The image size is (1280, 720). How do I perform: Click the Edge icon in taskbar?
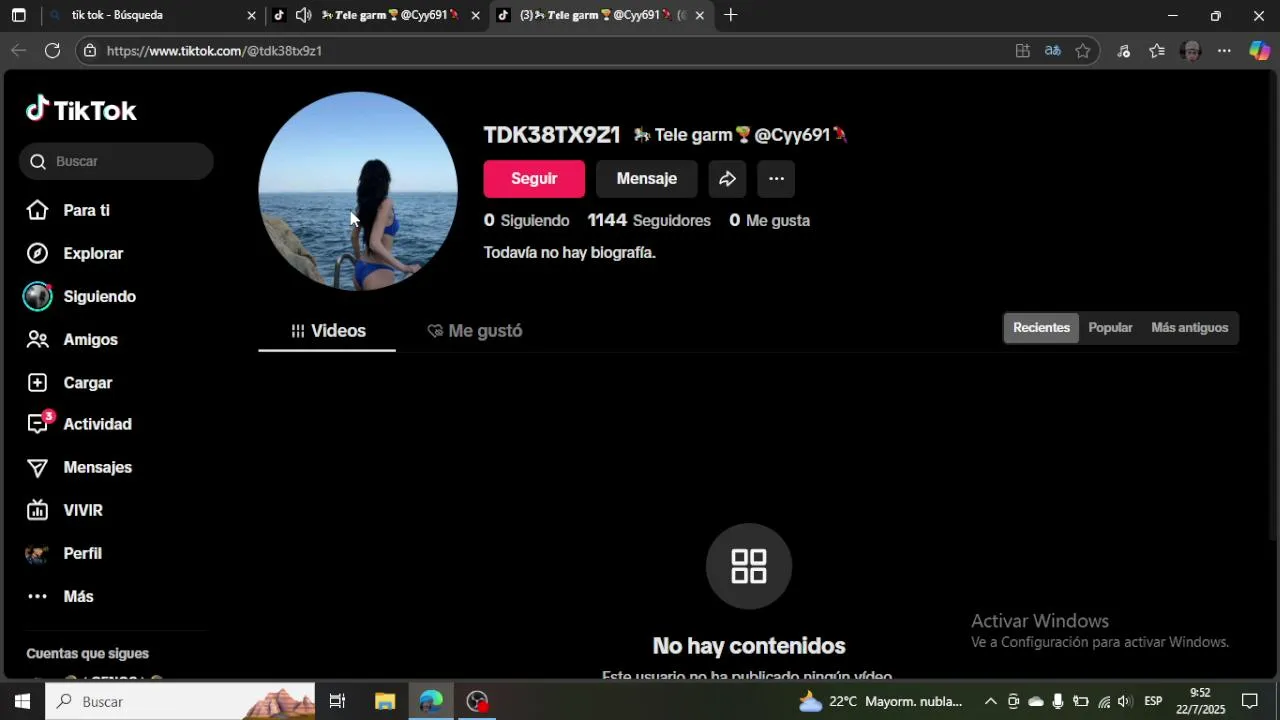click(431, 701)
